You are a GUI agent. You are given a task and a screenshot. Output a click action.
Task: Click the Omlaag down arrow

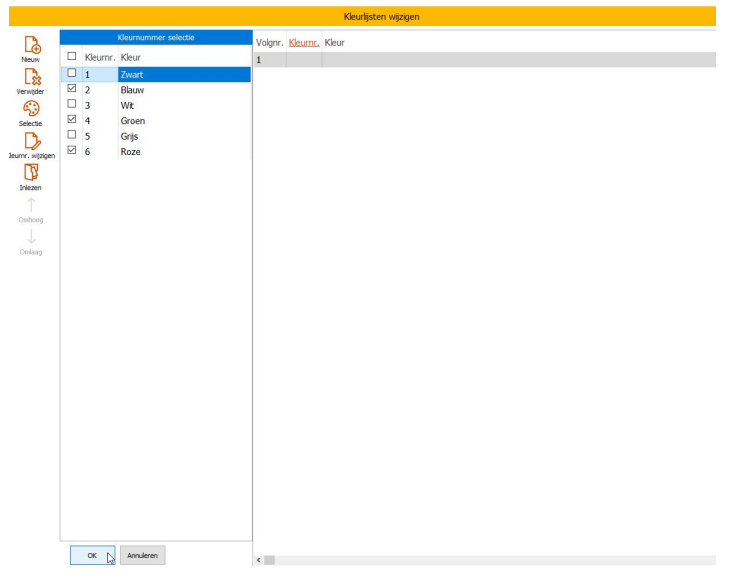[31, 236]
